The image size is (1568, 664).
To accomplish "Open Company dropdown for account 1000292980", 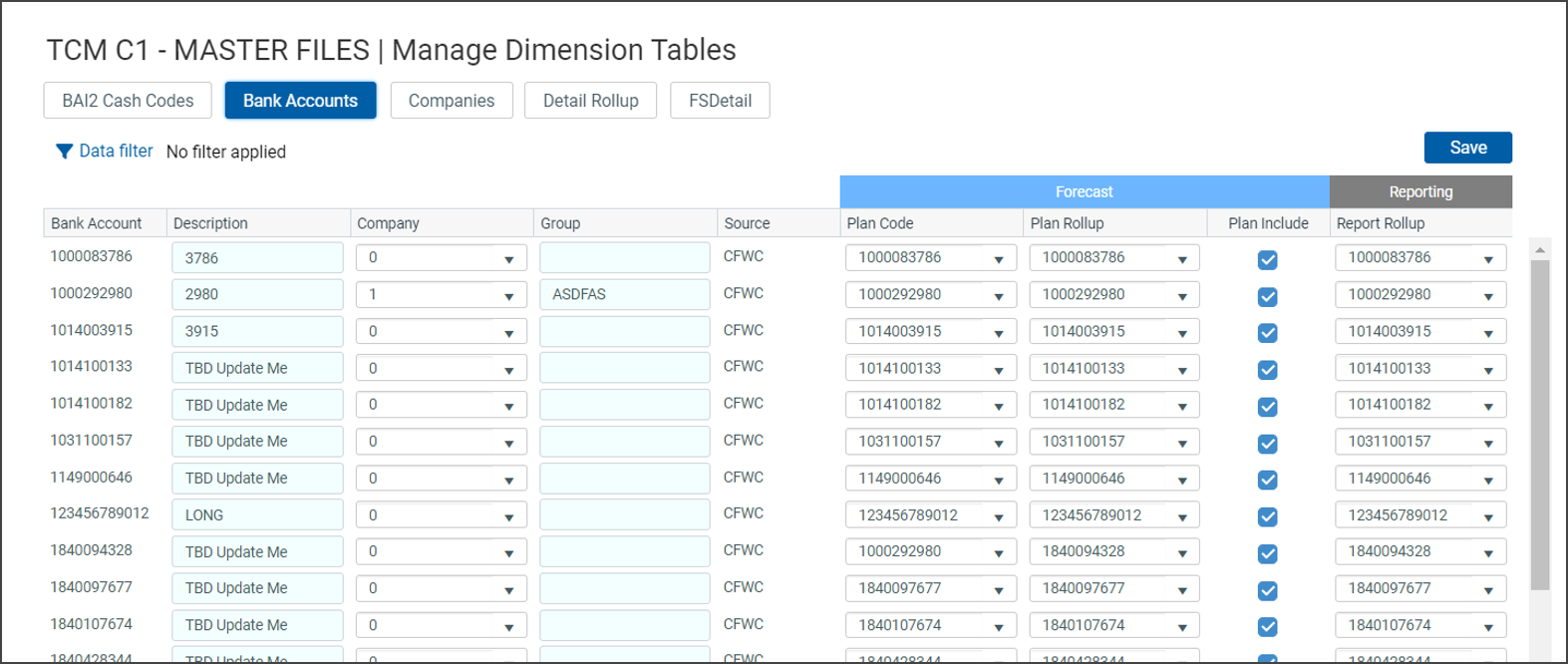I will click(442, 294).
